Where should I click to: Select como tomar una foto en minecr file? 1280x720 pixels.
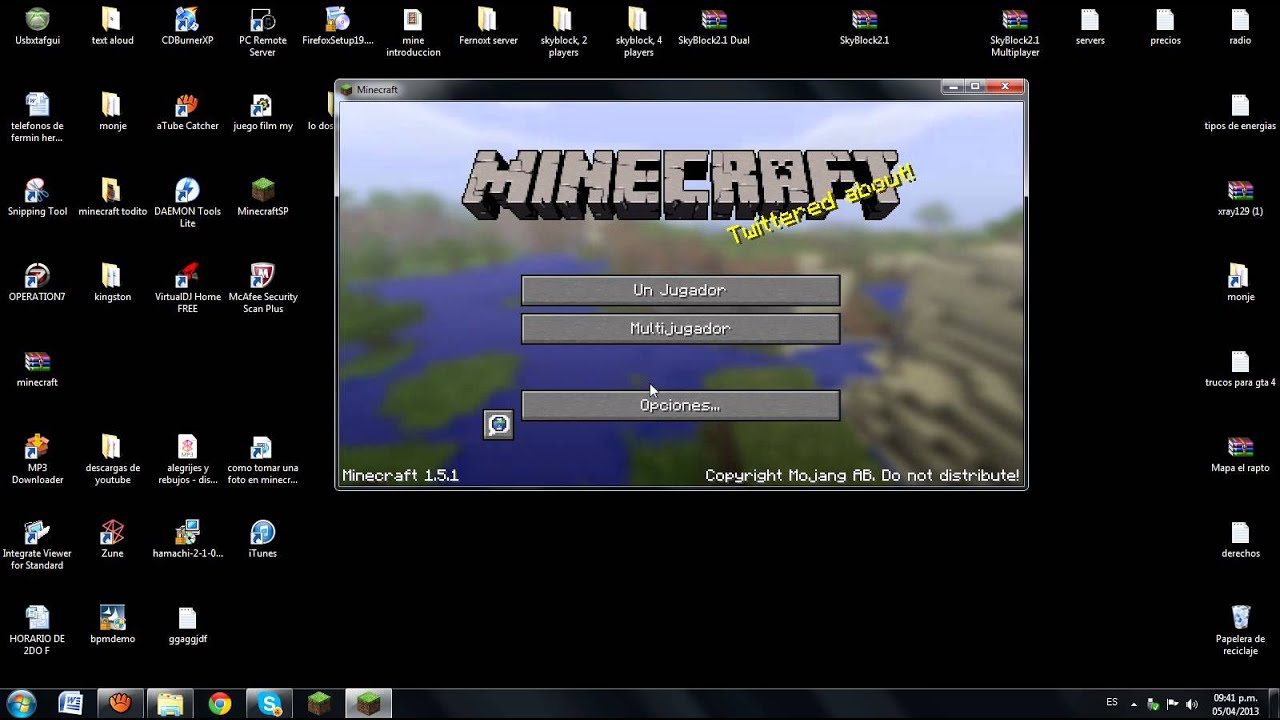(262, 460)
